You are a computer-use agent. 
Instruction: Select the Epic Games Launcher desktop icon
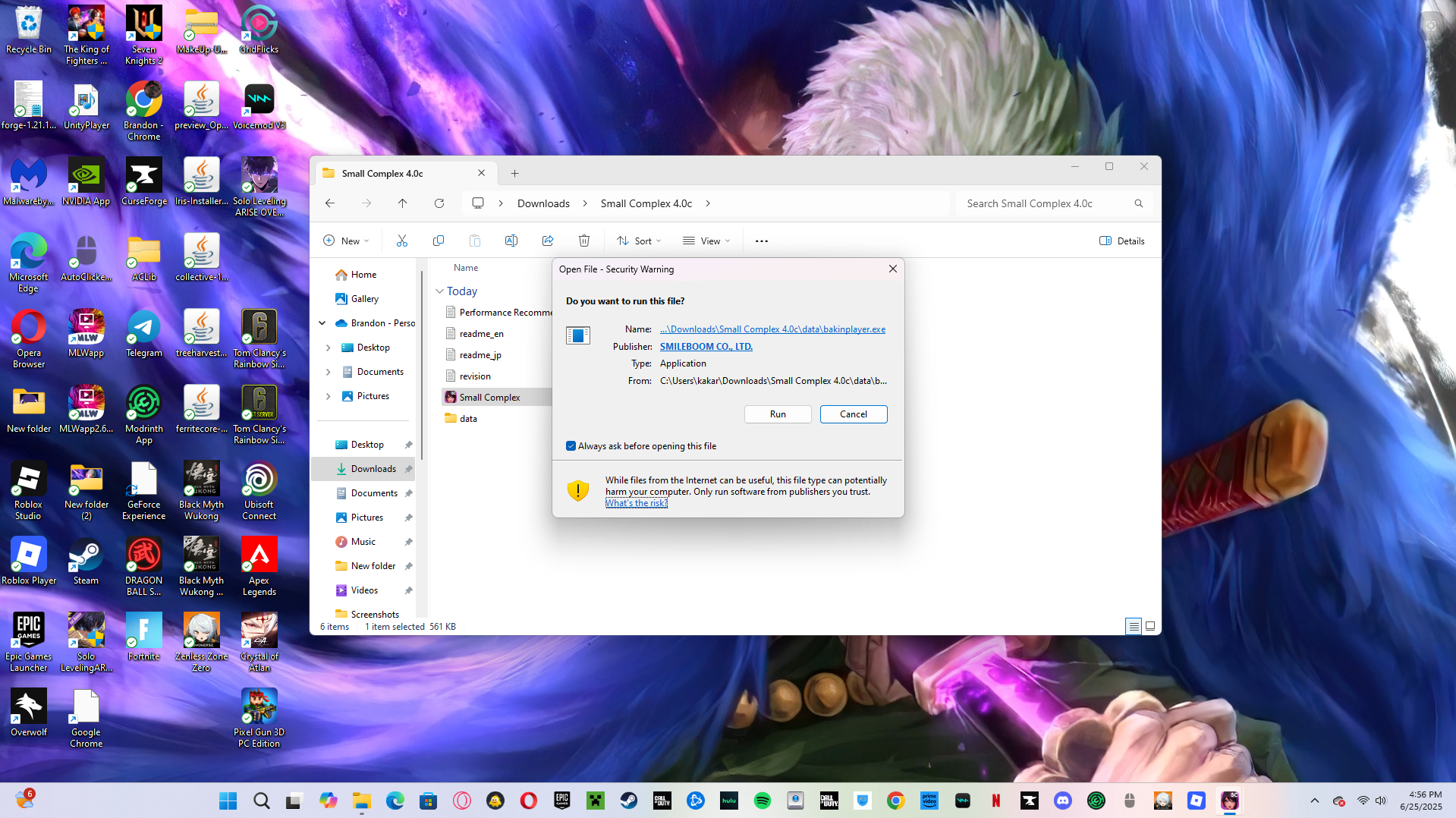(29, 642)
